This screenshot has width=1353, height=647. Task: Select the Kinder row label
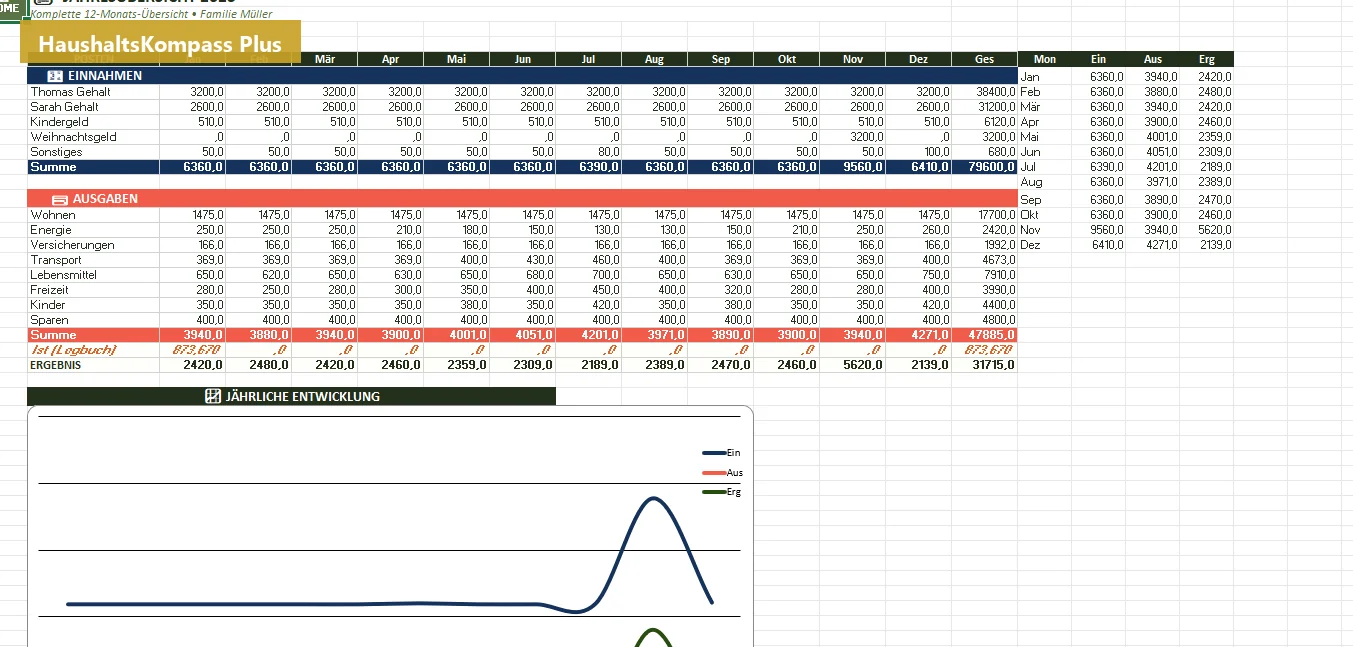coord(48,305)
